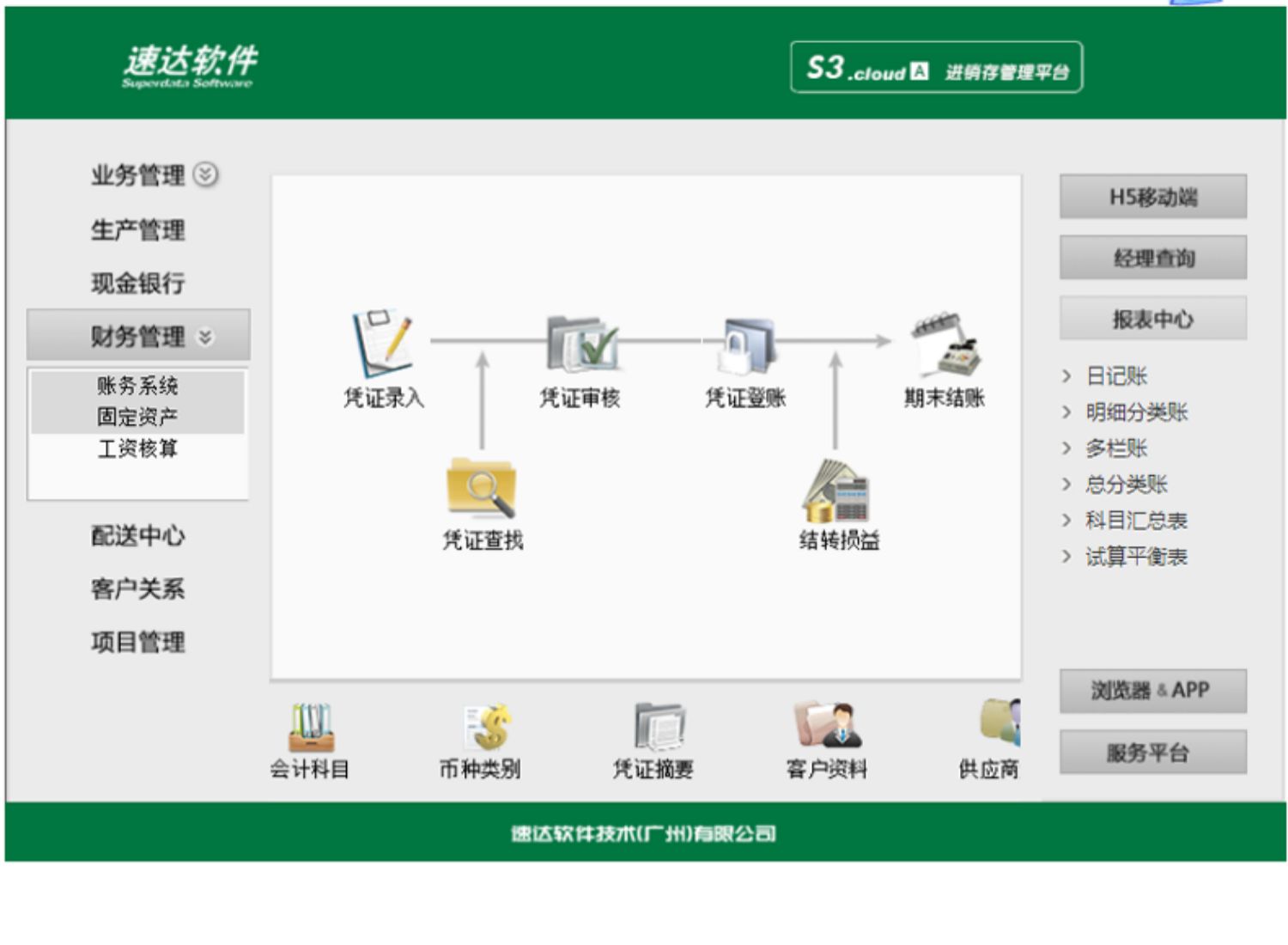
Task: Select the 项目管理 menu
Action: pyautogui.click(x=137, y=643)
